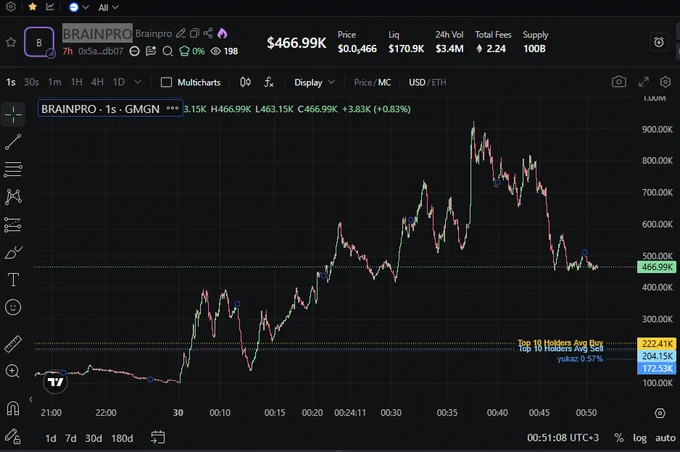
Task: Select the 1s timeframe
Action: (11, 82)
